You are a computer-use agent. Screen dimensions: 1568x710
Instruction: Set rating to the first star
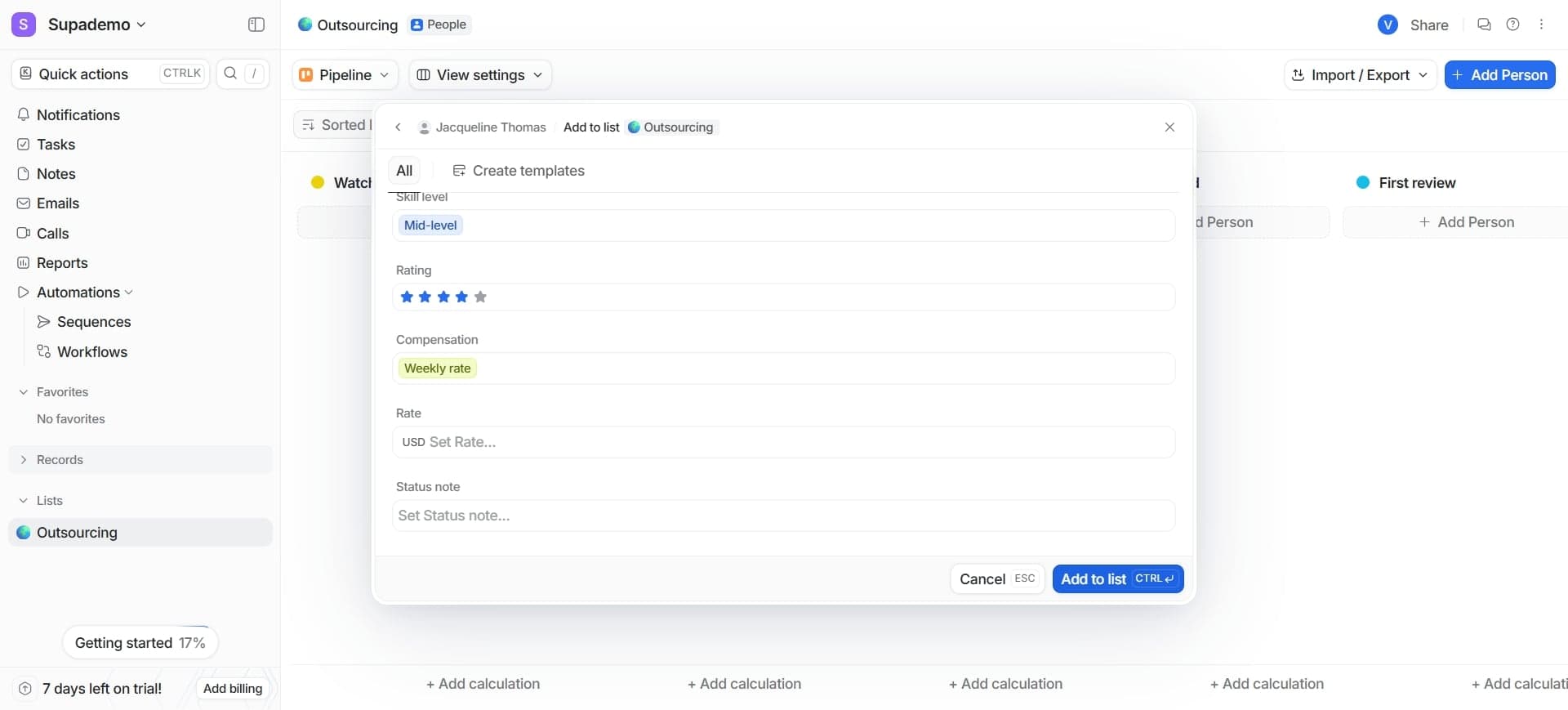point(407,297)
